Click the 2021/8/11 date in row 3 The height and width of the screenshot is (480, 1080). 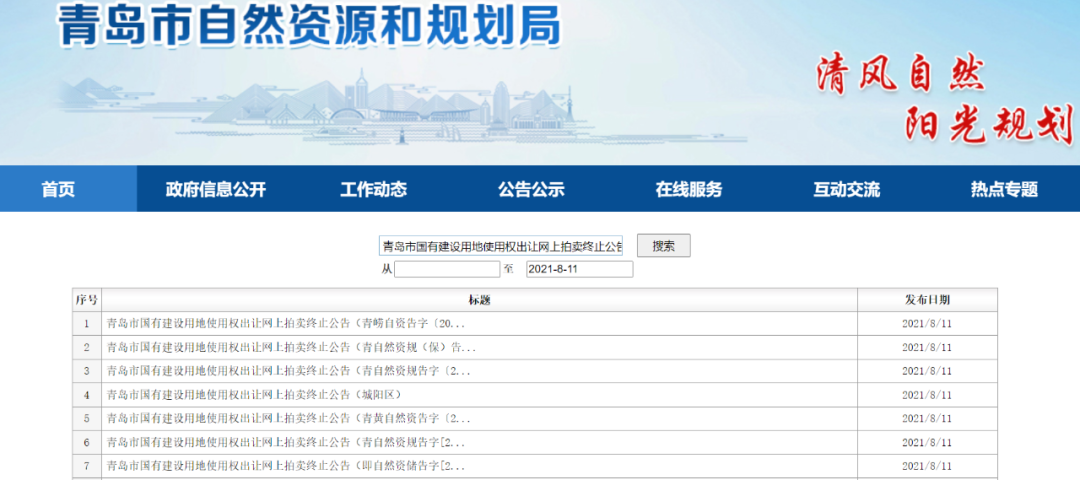pos(927,371)
